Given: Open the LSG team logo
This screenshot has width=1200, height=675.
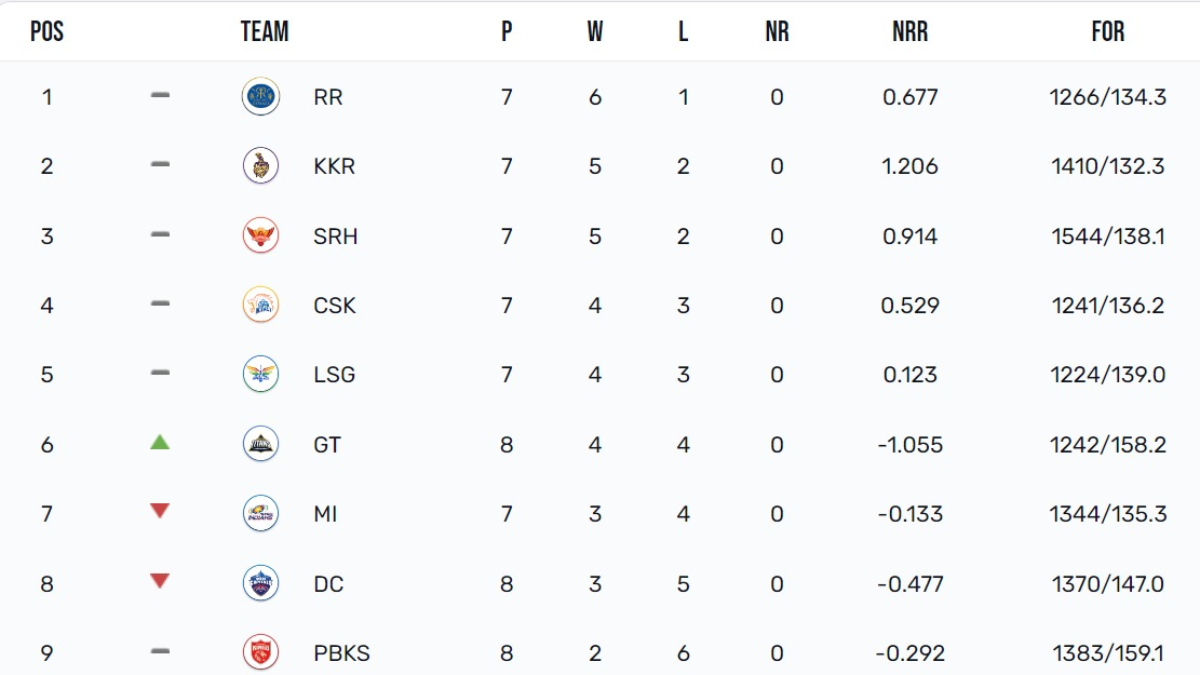Looking at the screenshot, I should [x=260, y=374].
